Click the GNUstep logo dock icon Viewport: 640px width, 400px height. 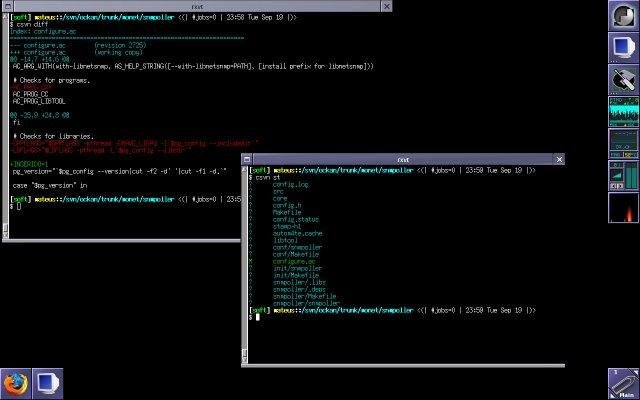click(x=623, y=16)
